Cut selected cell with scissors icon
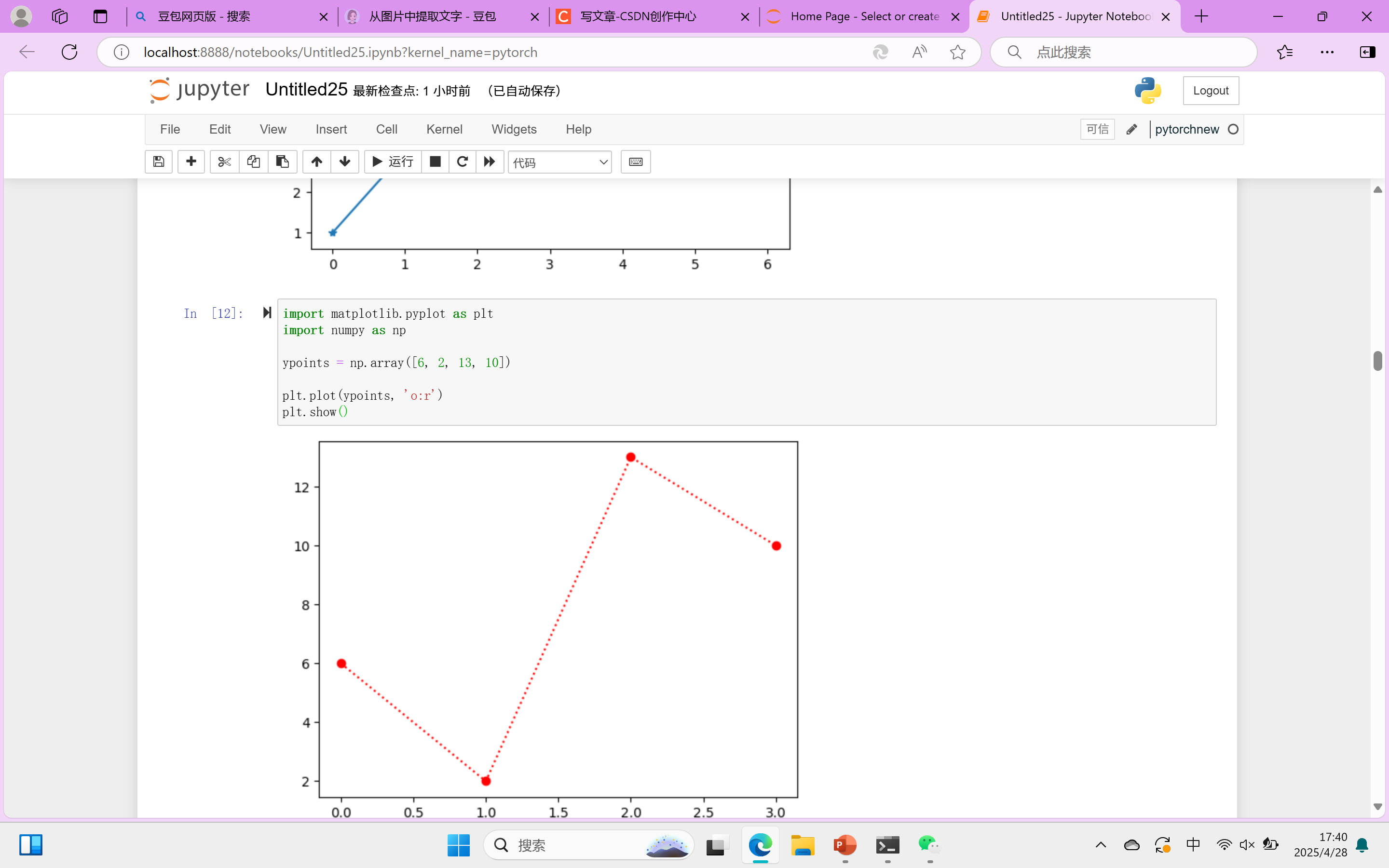Viewport: 1389px width, 868px height. (224, 162)
